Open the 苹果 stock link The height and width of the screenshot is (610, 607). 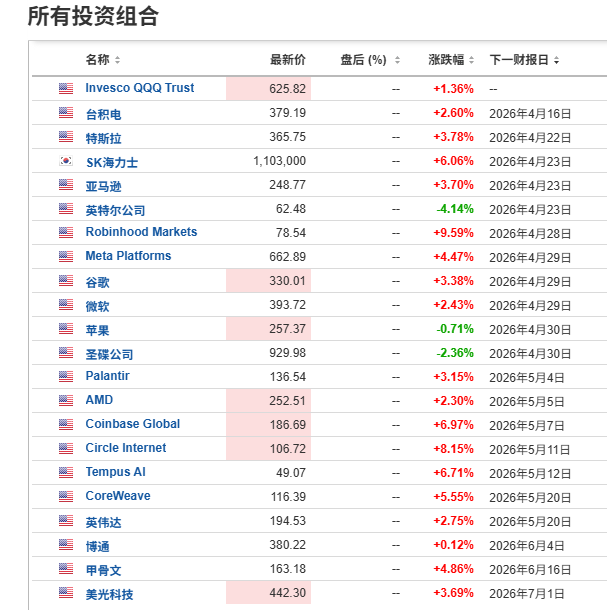pyautogui.click(x=98, y=330)
